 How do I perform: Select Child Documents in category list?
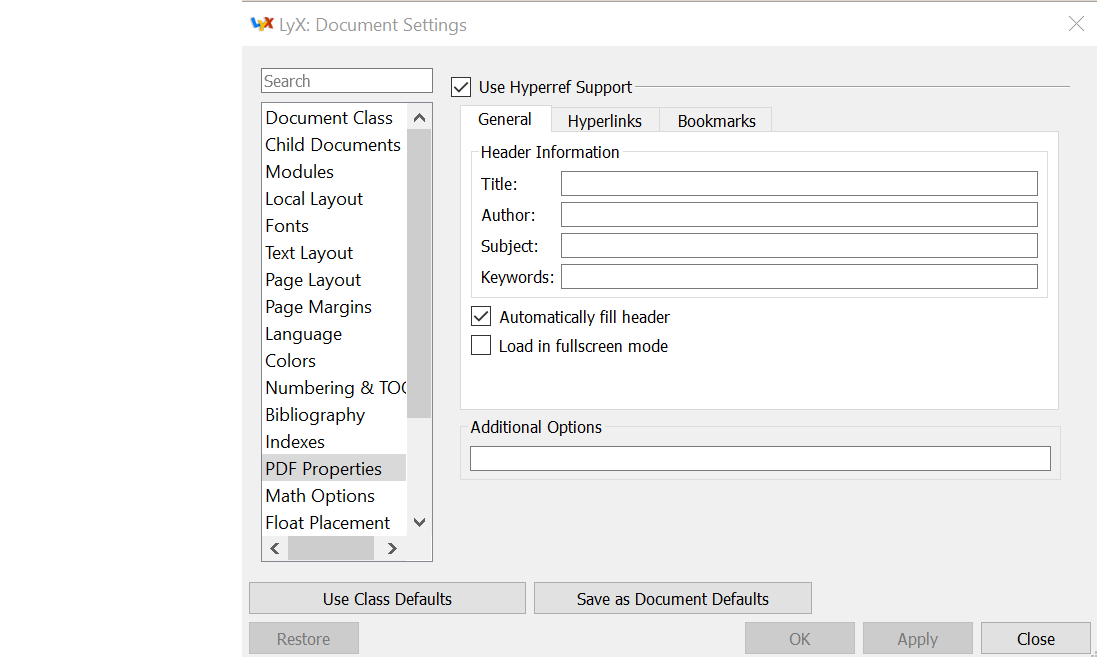click(x=334, y=145)
